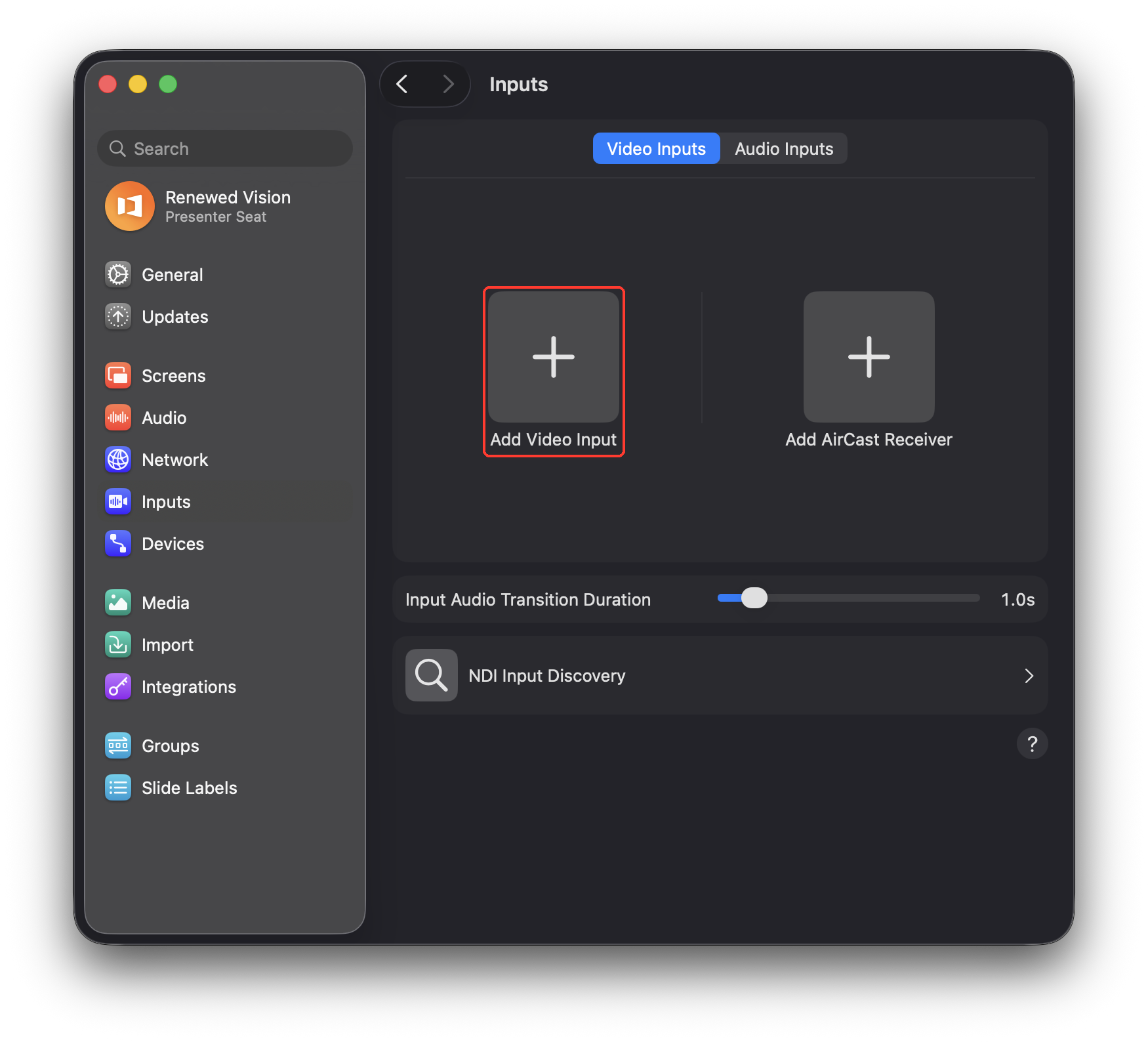1148x1042 pixels.
Task: Select the Groups icon in sidebar
Action: coord(118,745)
